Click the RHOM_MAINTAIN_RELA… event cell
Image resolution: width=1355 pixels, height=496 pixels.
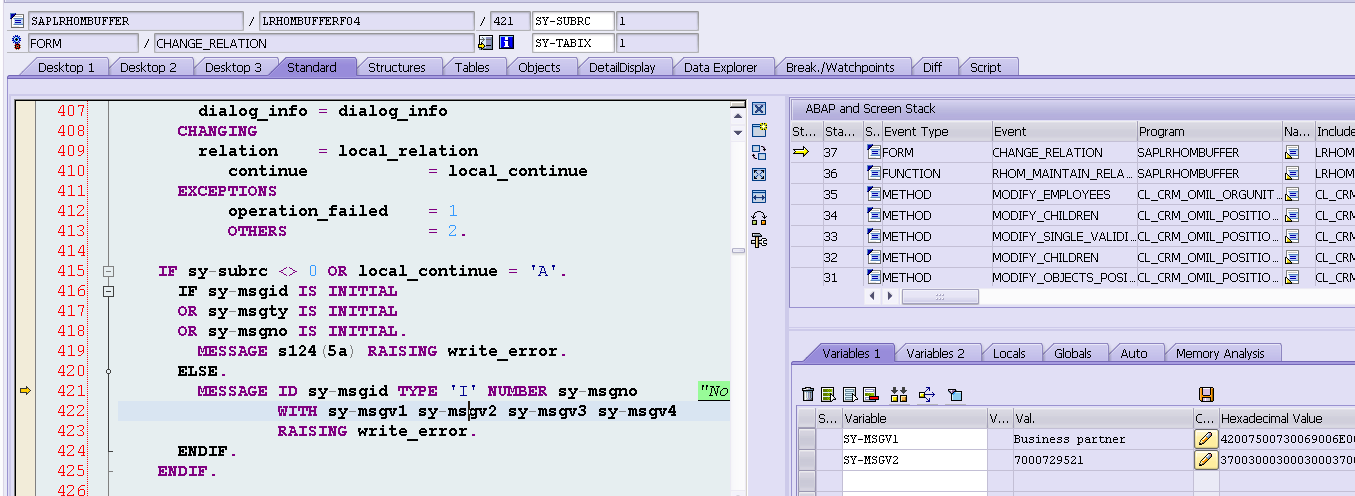point(1063,174)
